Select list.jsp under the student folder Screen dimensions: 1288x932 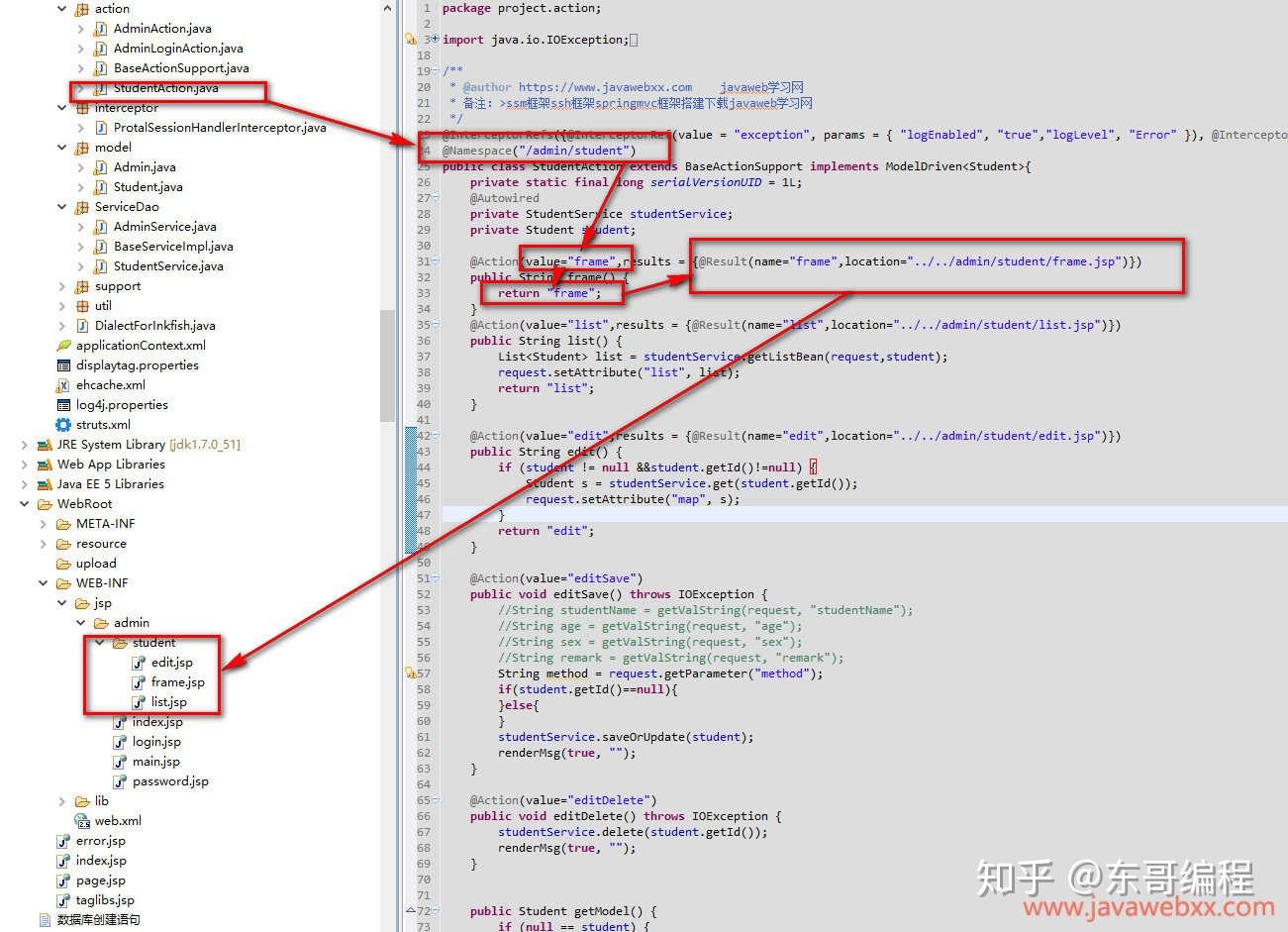point(169,702)
